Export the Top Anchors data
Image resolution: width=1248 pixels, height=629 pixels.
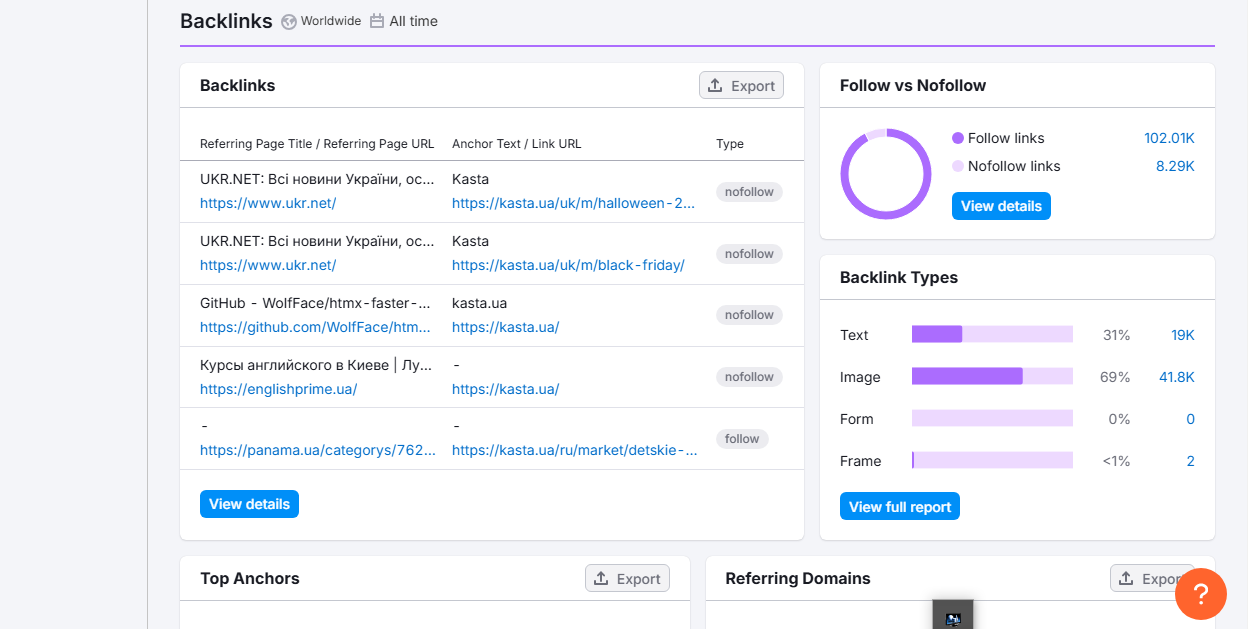pyautogui.click(x=627, y=579)
